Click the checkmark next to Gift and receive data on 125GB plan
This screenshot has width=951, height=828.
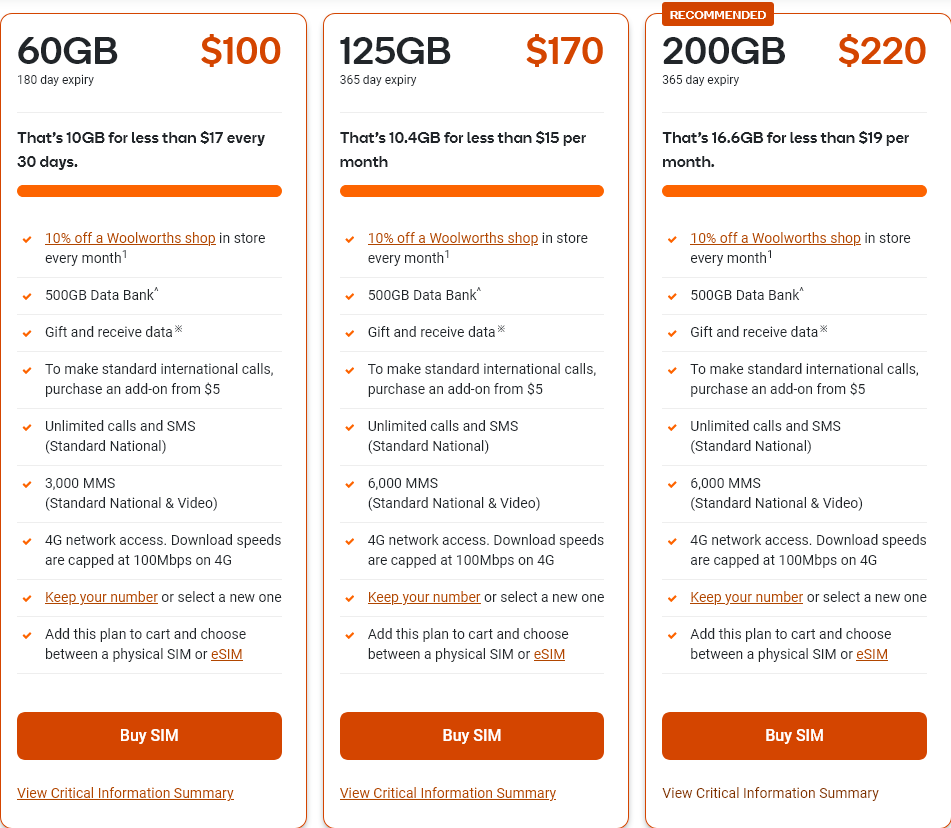tap(350, 332)
